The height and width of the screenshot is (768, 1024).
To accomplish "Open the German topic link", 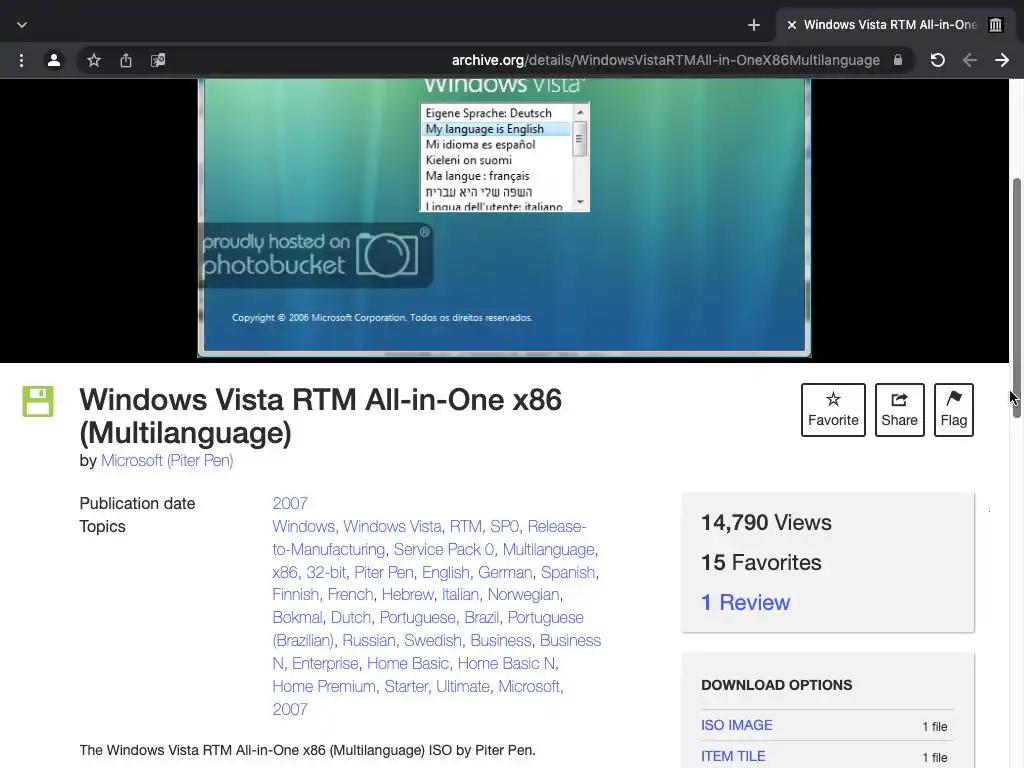I will pyautogui.click(x=505, y=573).
